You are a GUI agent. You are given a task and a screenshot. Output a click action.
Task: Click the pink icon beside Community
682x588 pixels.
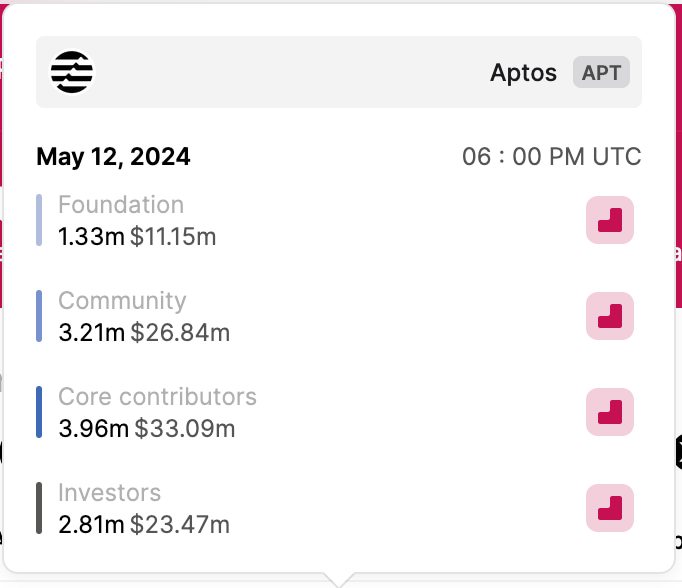click(609, 316)
